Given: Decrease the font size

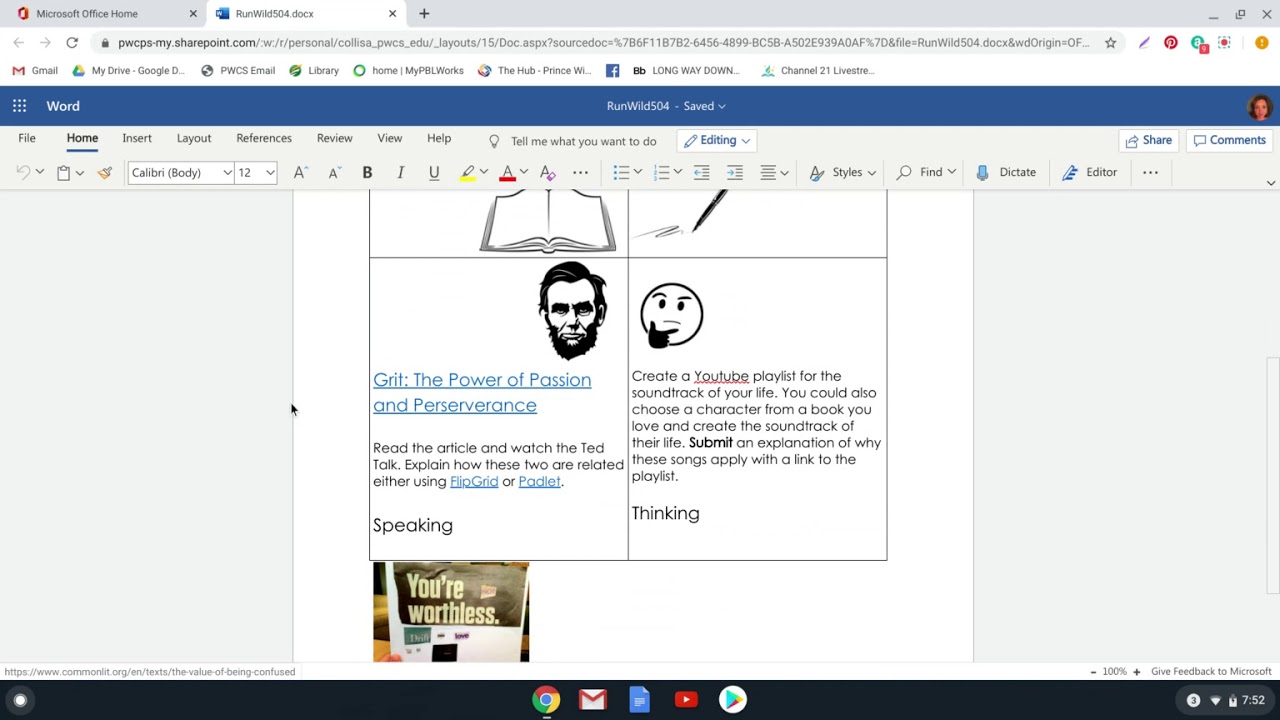Looking at the screenshot, I should [x=334, y=173].
